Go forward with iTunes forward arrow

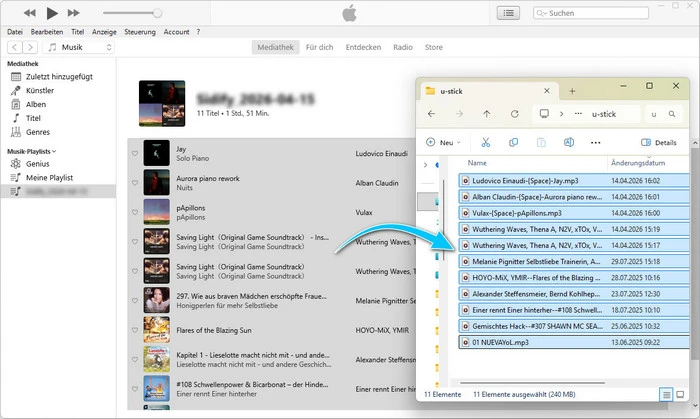click(x=30, y=47)
